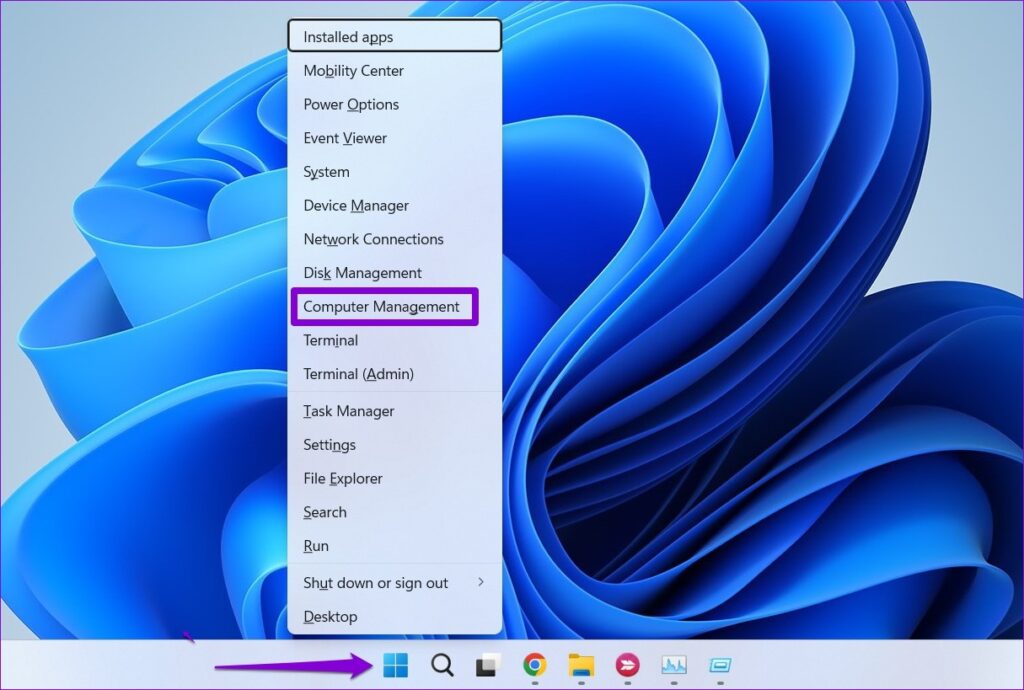
Task: Open the performance monitor app on the taskbar
Action: pos(672,665)
